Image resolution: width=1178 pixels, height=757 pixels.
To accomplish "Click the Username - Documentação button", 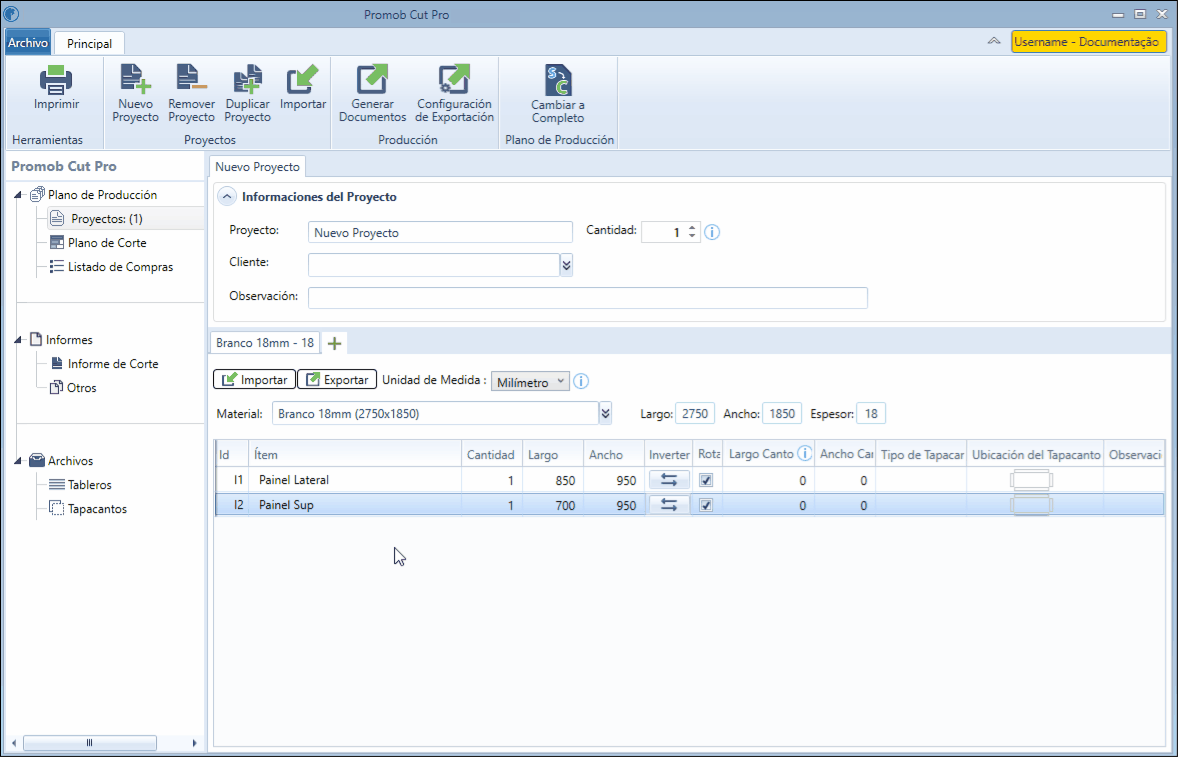I will click(1088, 42).
